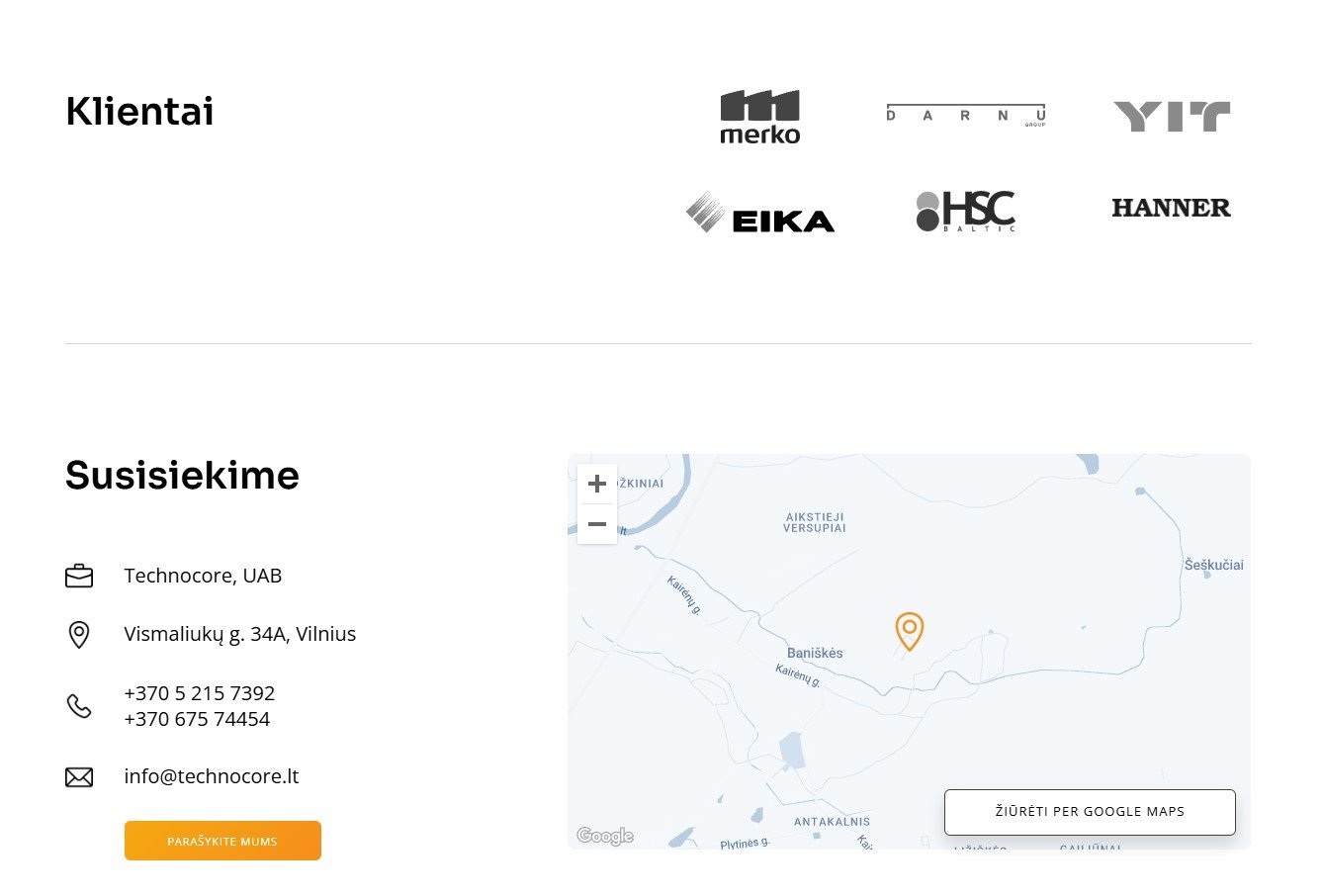Click the Baniškės label on the map
This screenshot has width=1323, height=896.
click(815, 653)
